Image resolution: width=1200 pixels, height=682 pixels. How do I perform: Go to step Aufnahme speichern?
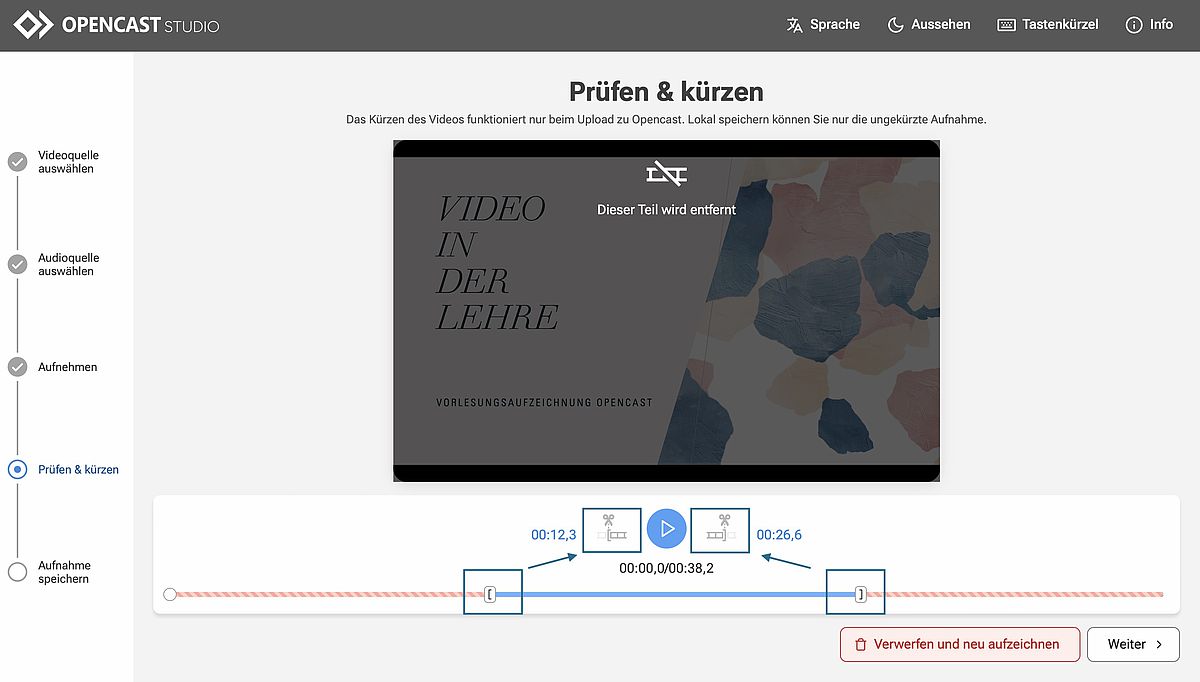[64, 572]
